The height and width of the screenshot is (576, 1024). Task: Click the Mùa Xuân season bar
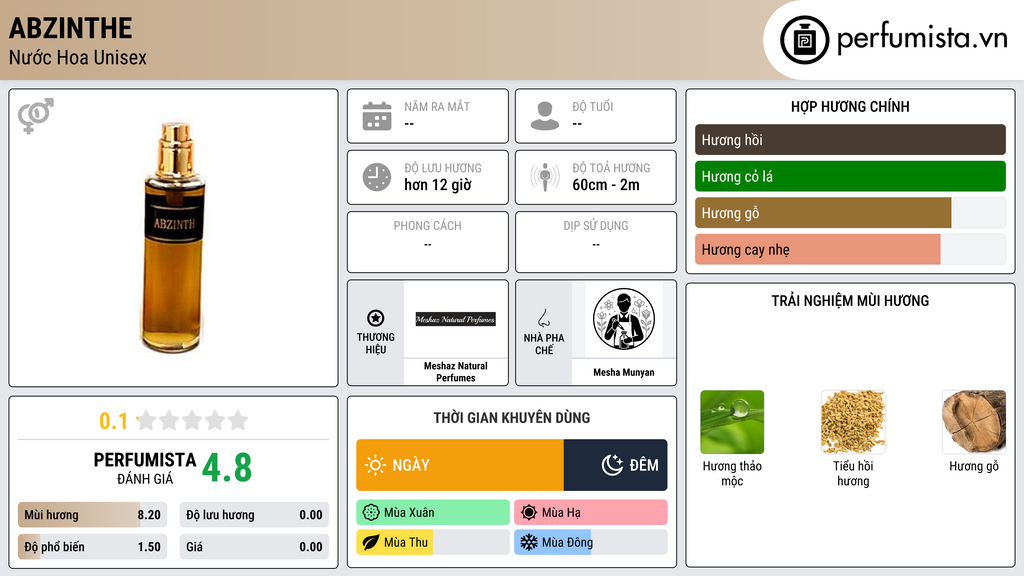point(433,513)
